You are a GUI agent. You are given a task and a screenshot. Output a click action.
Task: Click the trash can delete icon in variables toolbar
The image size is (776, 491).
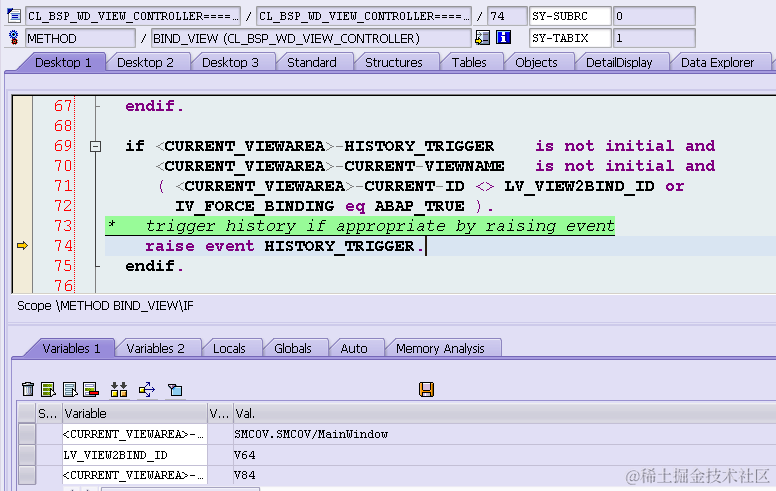[28, 390]
